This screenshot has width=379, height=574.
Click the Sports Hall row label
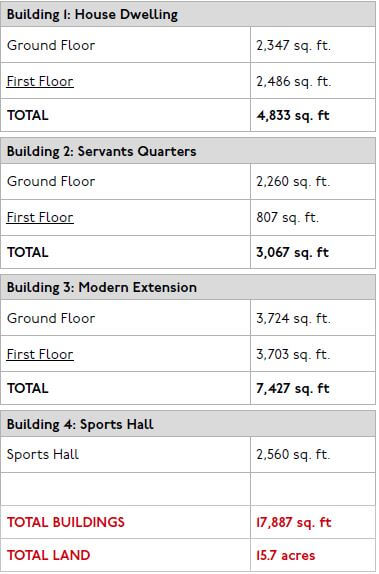pos(42,454)
